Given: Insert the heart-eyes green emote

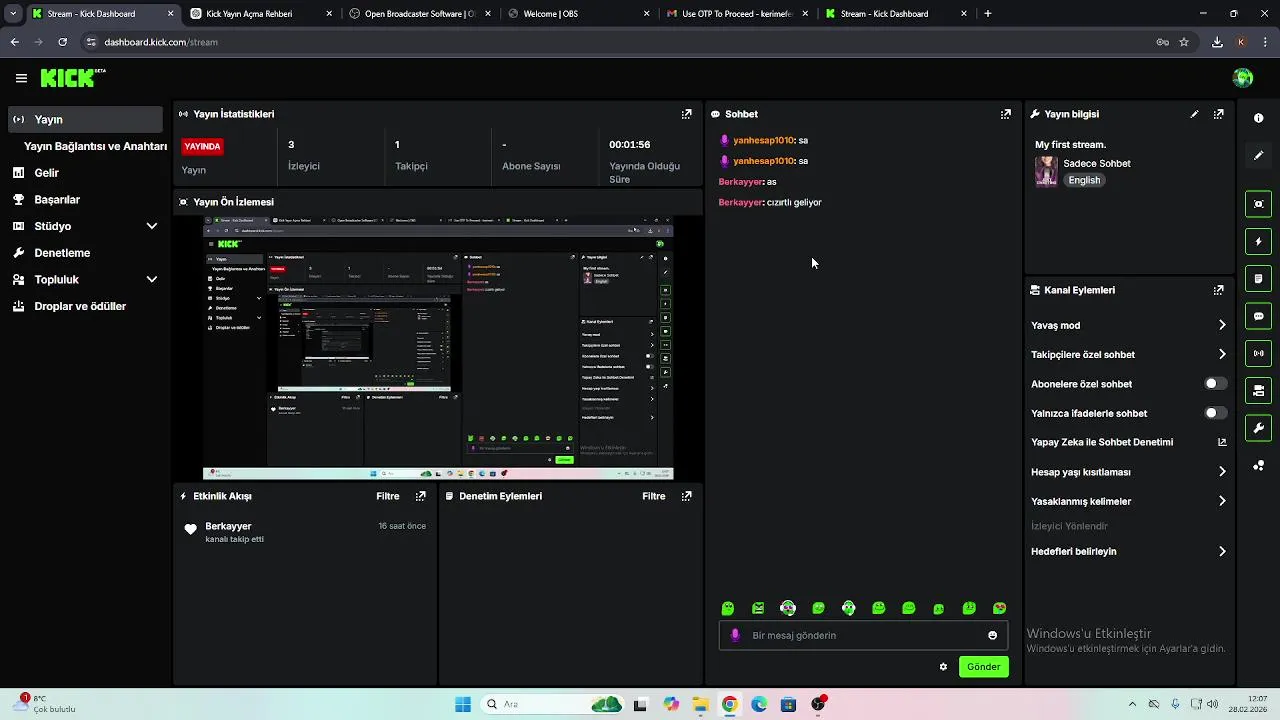Looking at the screenshot, I should pyautogui.click(x=999, y=608).
